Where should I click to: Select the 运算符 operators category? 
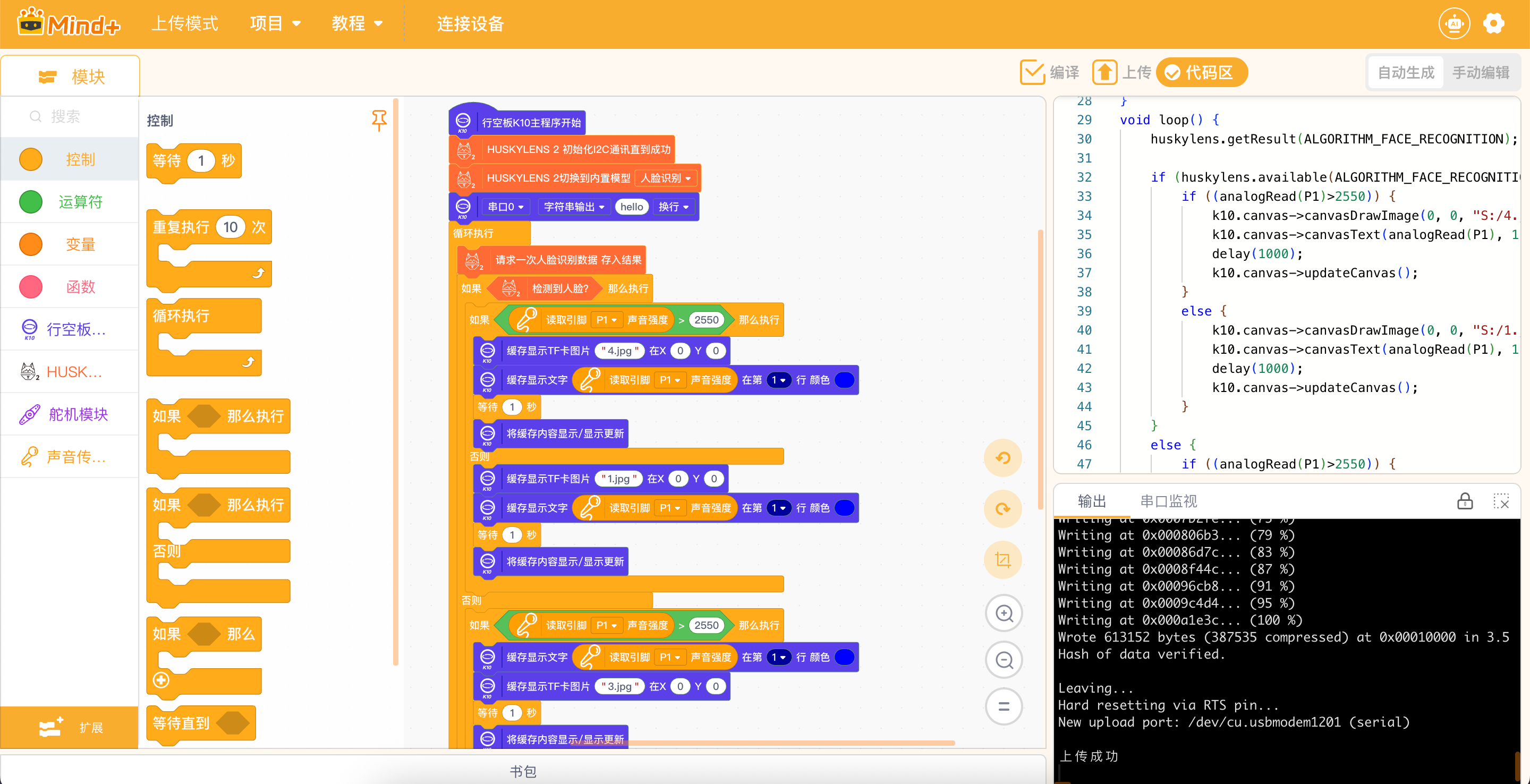tap(70, 202)
